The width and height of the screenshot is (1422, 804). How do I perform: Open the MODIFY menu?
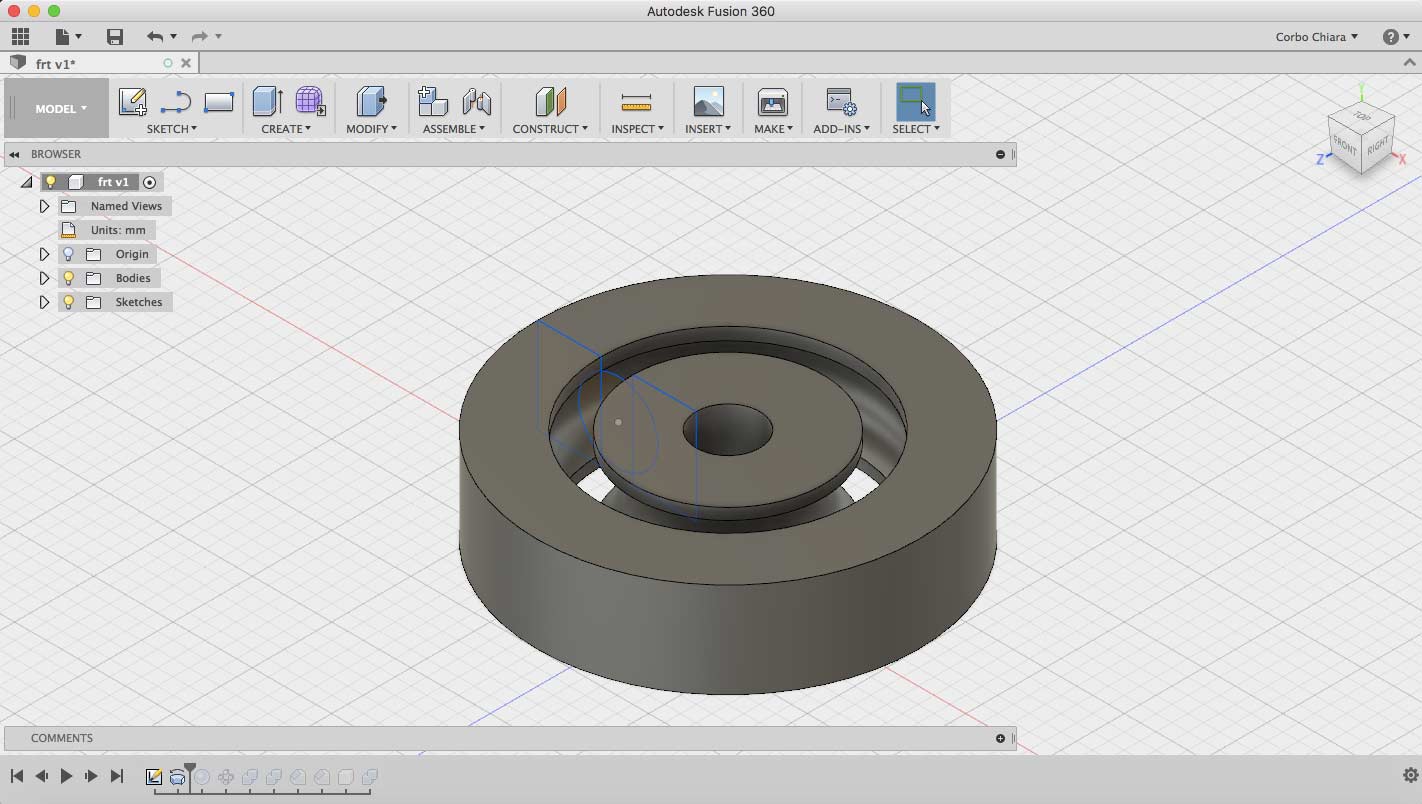click(371, 128)
